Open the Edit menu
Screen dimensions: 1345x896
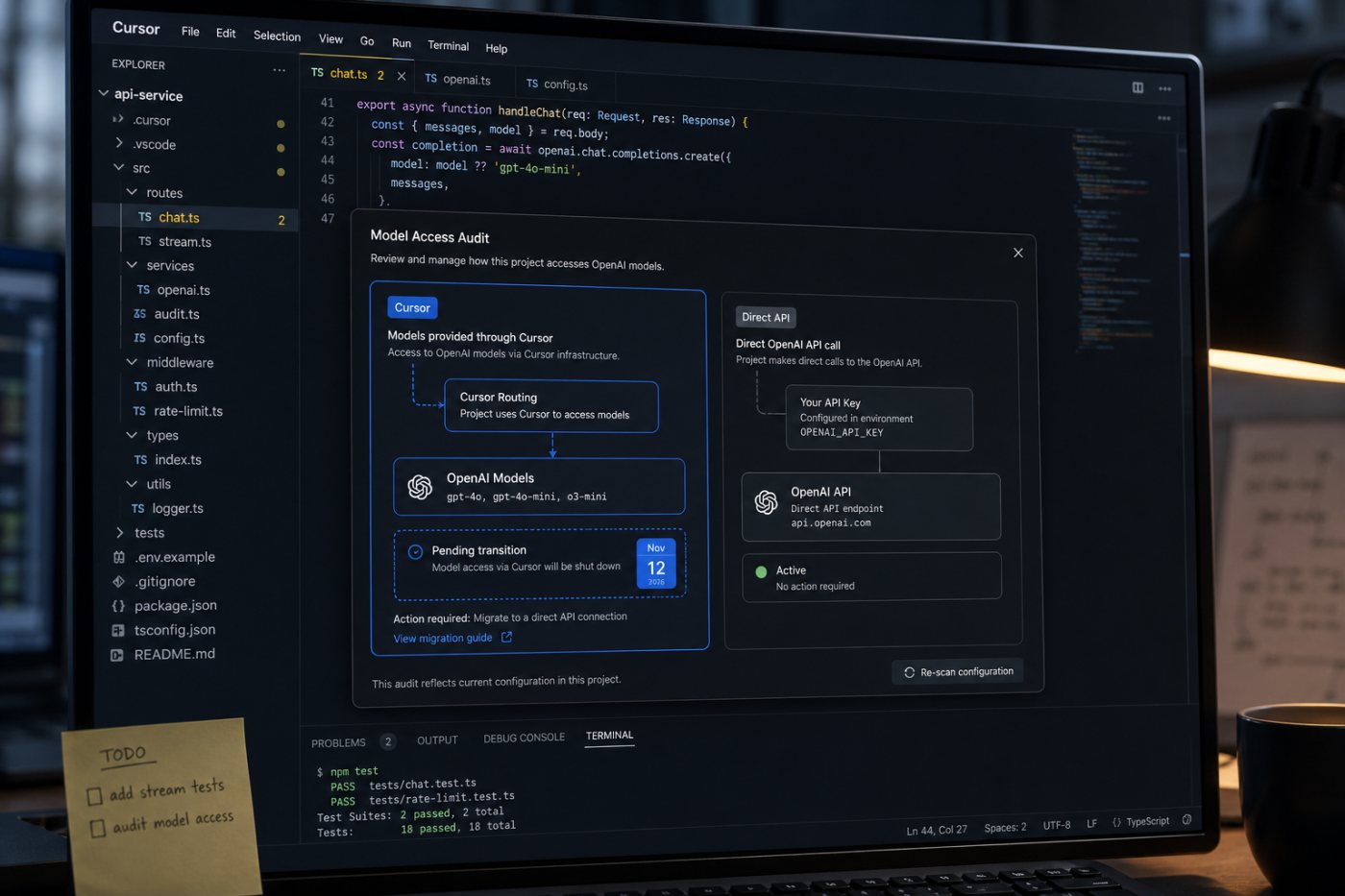(x=226, y=34)
